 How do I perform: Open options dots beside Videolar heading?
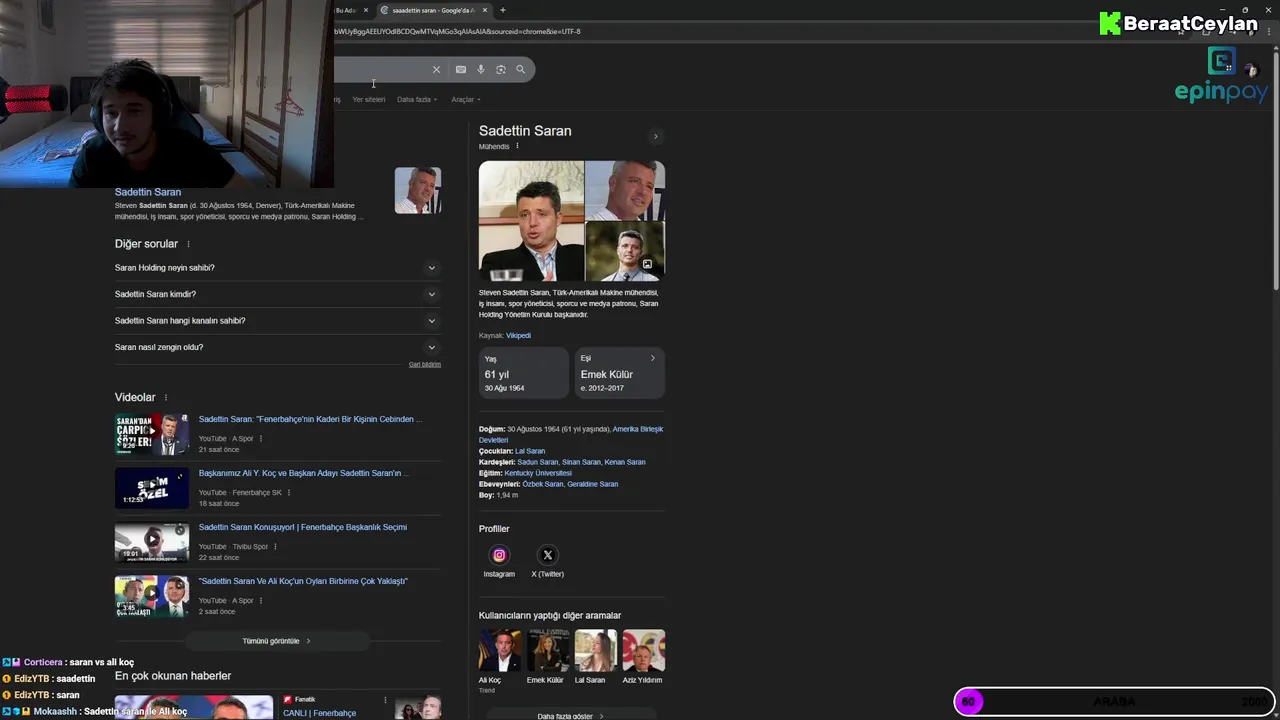pyautogui.click(x=166, y=397)
